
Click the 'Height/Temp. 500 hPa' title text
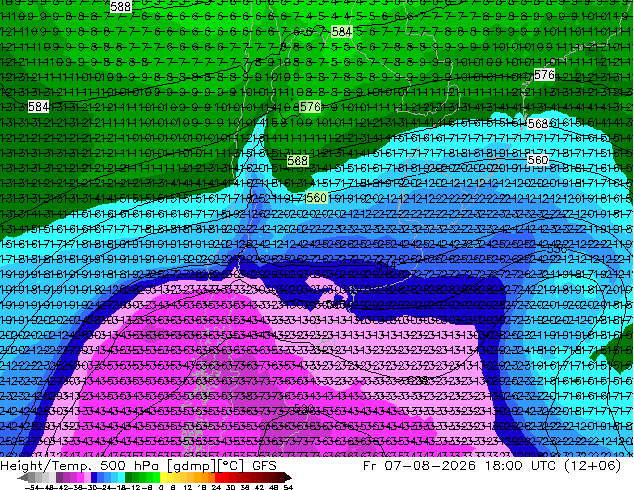pos(82,466)
